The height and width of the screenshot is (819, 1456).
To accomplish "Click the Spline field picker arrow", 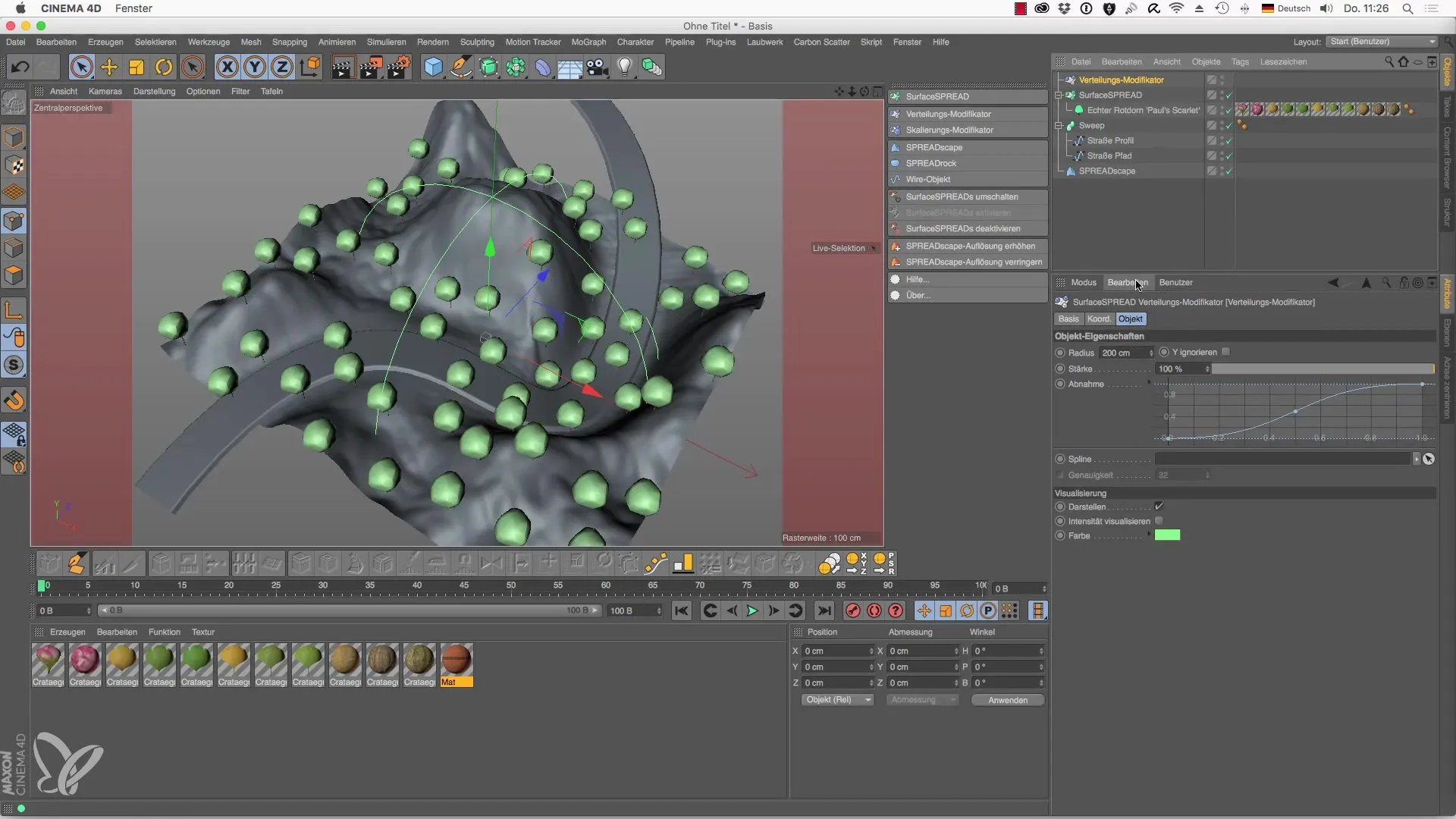I will [1416, 459].
